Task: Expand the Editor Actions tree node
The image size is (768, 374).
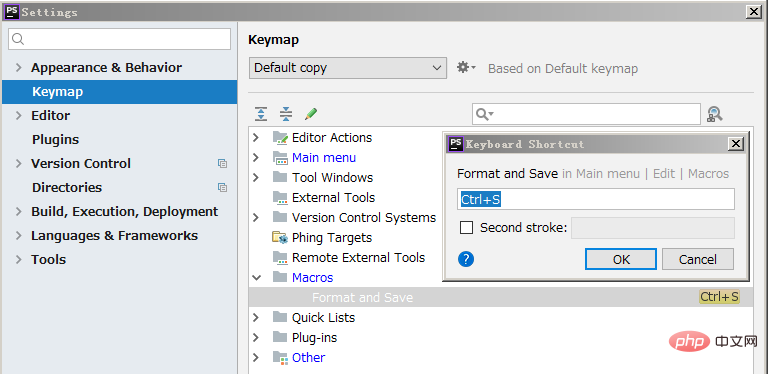Action: coord(256,138)
